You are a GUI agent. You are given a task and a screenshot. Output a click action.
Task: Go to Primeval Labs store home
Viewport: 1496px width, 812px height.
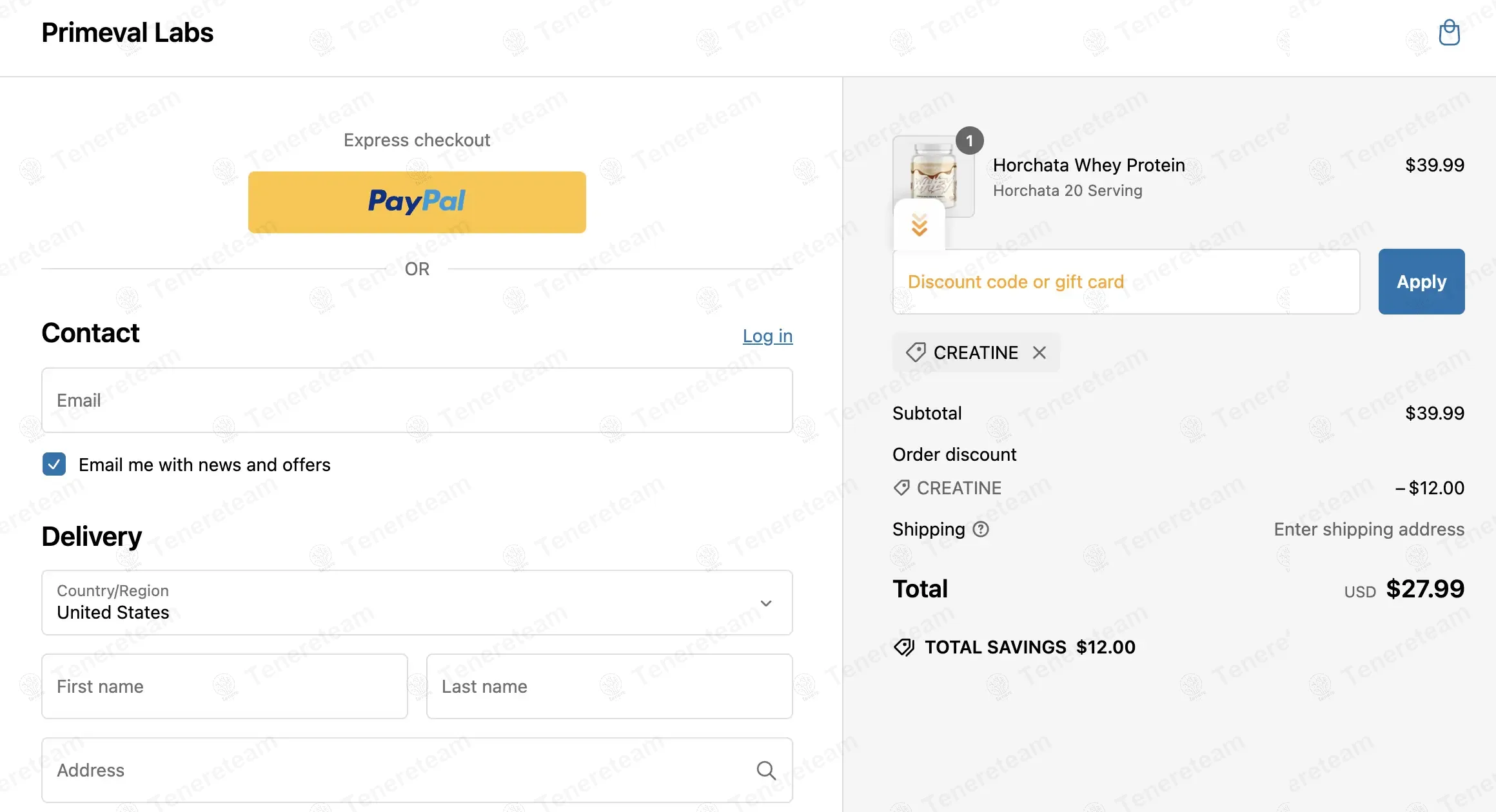click(127, 33)
